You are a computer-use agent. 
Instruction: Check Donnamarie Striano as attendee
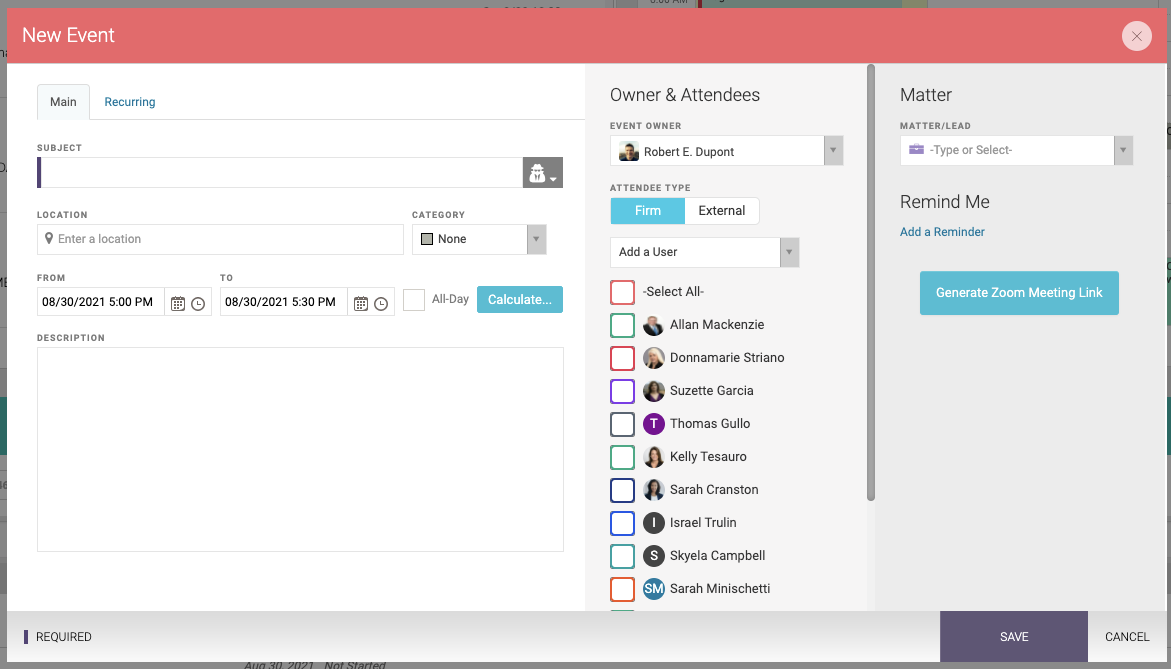[622, 358]
